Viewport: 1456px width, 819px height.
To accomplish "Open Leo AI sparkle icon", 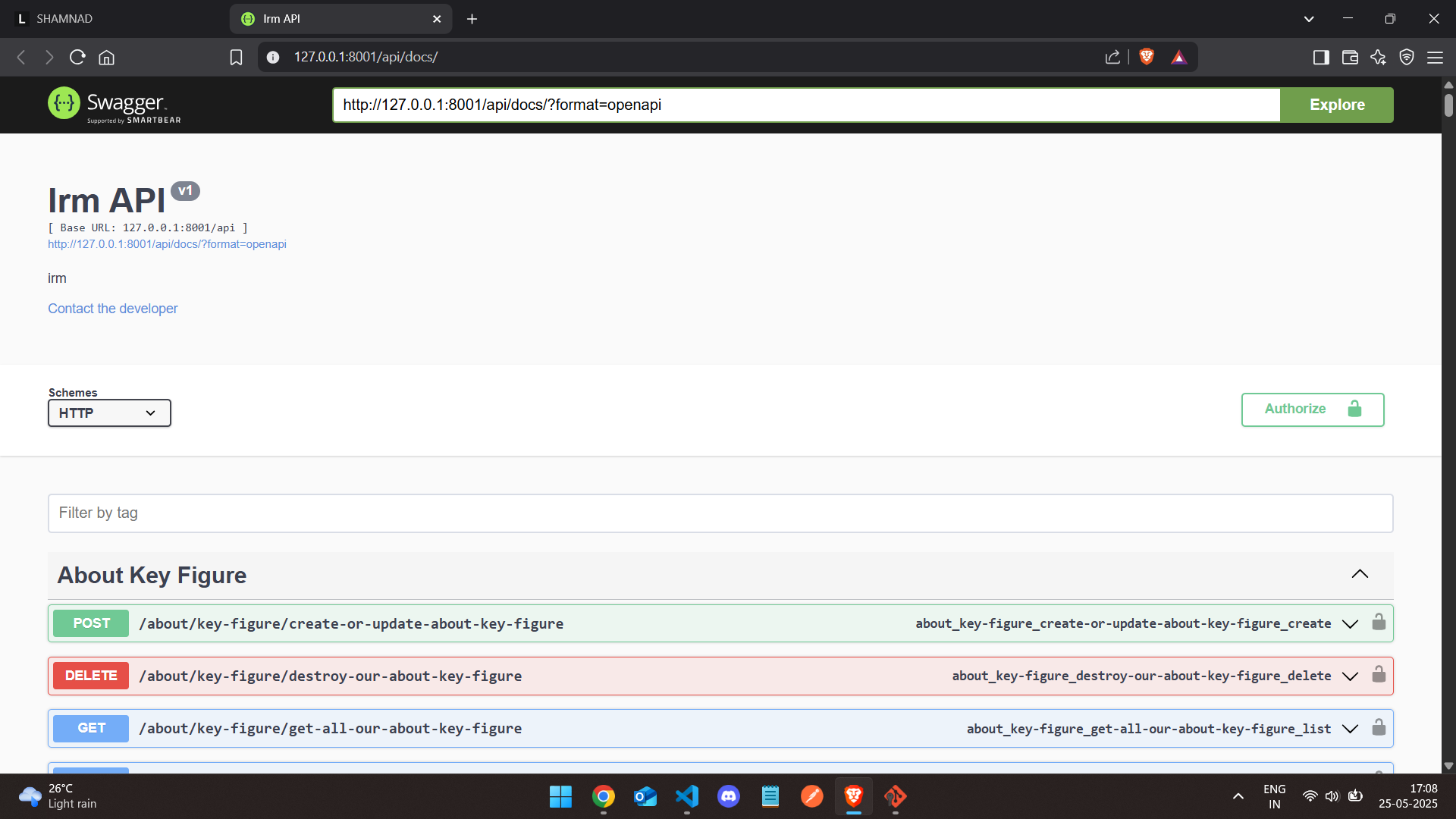I will pos(1378,57).
